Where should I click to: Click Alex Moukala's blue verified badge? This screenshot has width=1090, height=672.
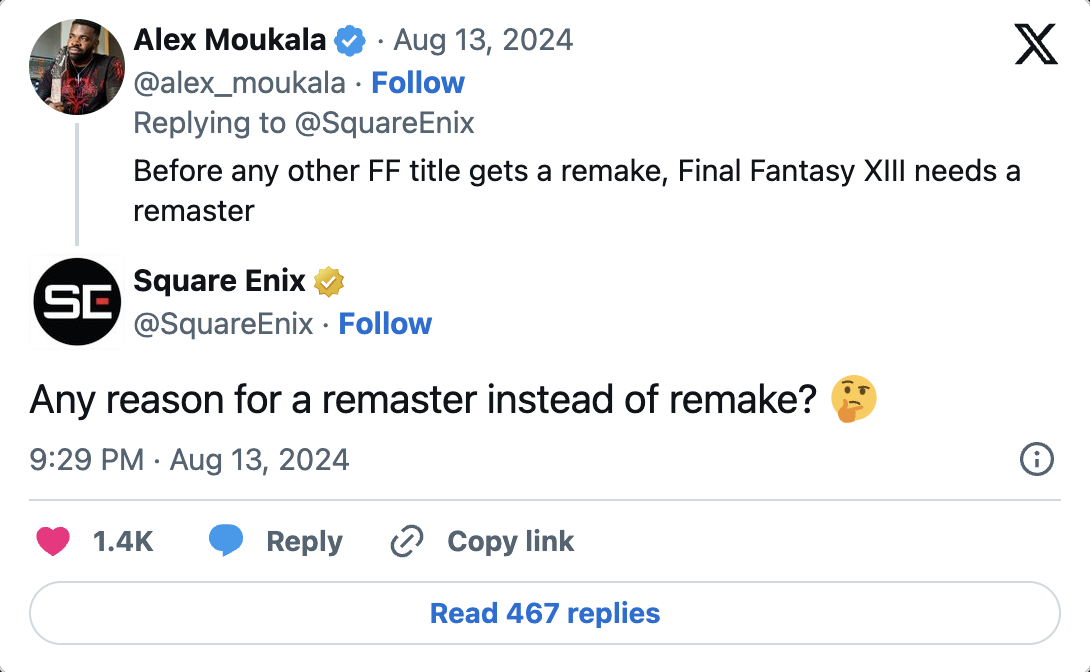pos(349,41)
